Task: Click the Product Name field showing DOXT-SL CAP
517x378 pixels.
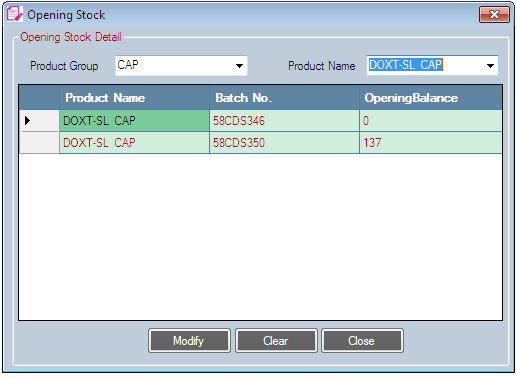Action: tap(432, 65)
